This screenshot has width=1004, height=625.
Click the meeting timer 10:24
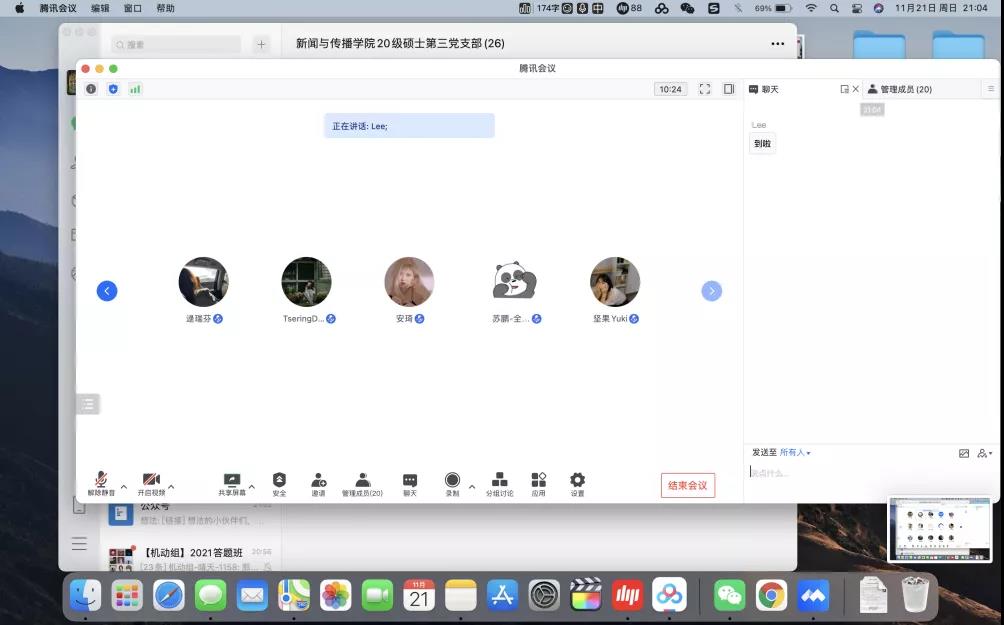pos(670,89)
